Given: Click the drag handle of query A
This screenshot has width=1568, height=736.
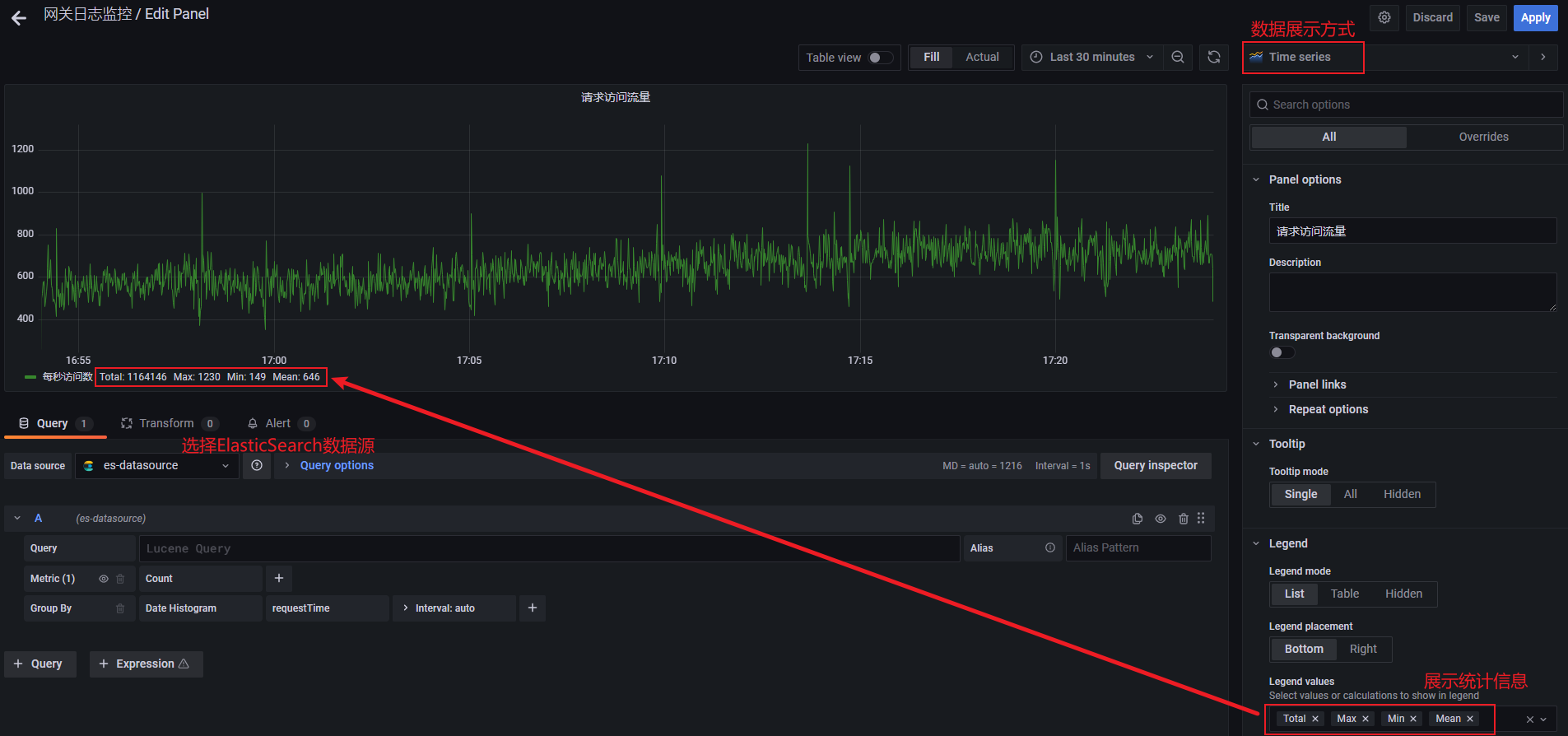Looking at the screenshot, I should (x=1201, y=519).
